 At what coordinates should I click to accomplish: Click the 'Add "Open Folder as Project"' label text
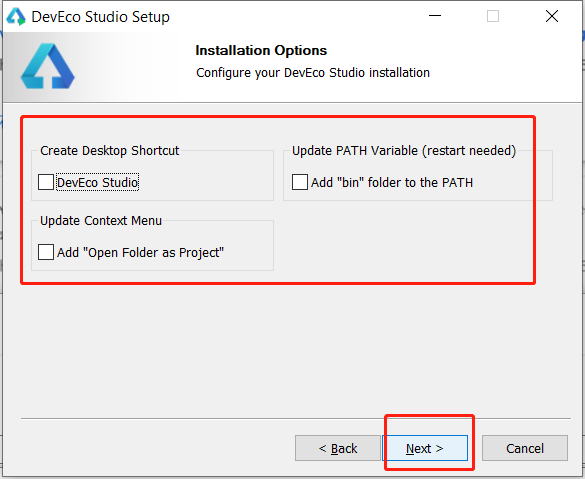[x=140, y=253]
